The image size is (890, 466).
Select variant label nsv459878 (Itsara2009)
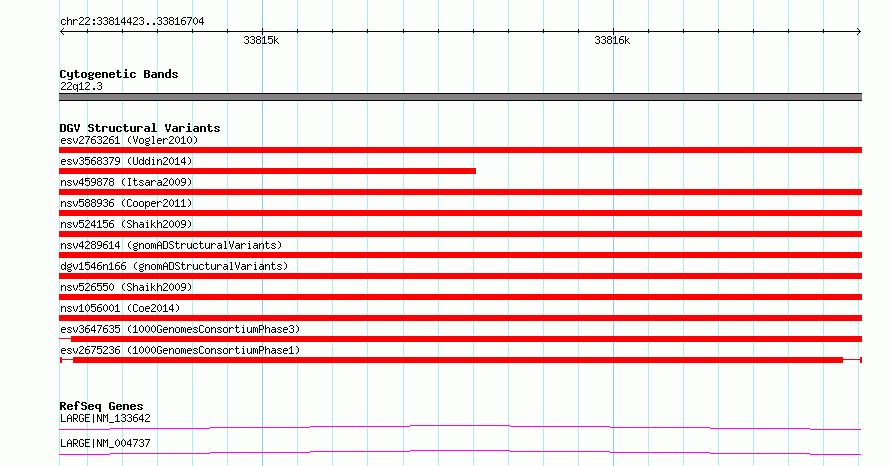126,182
